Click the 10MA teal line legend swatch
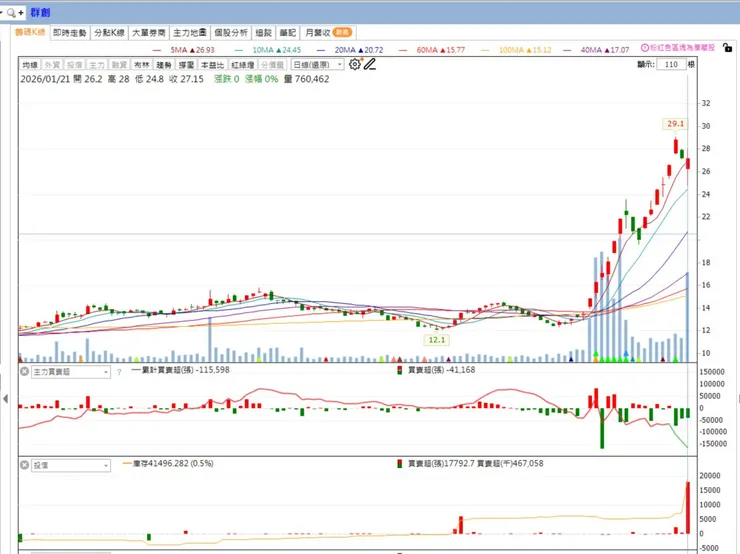This screenshot has height=554, width=740. pos(239,50)
